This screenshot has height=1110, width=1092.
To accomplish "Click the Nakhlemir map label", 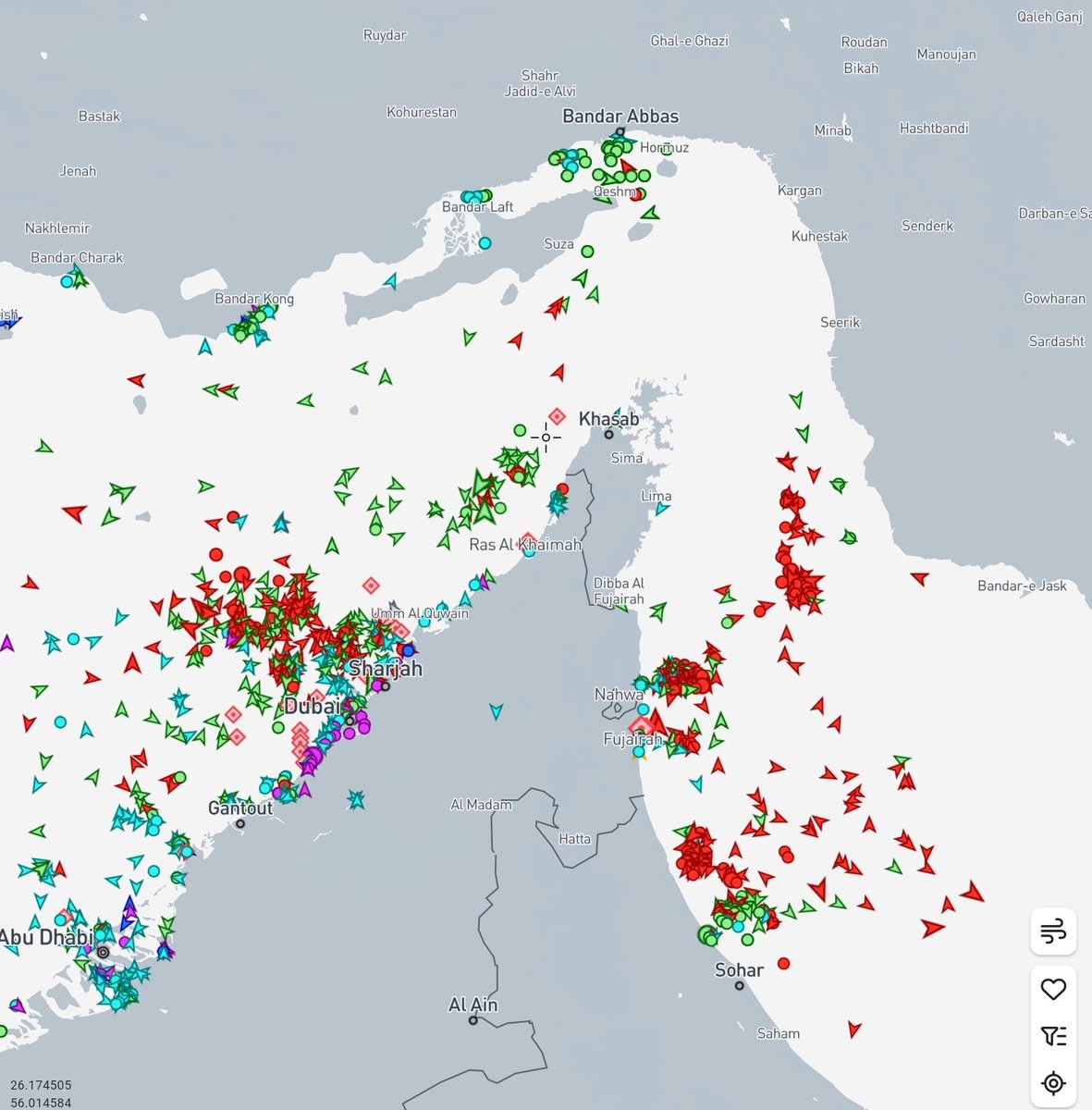I will click(57, 228).
